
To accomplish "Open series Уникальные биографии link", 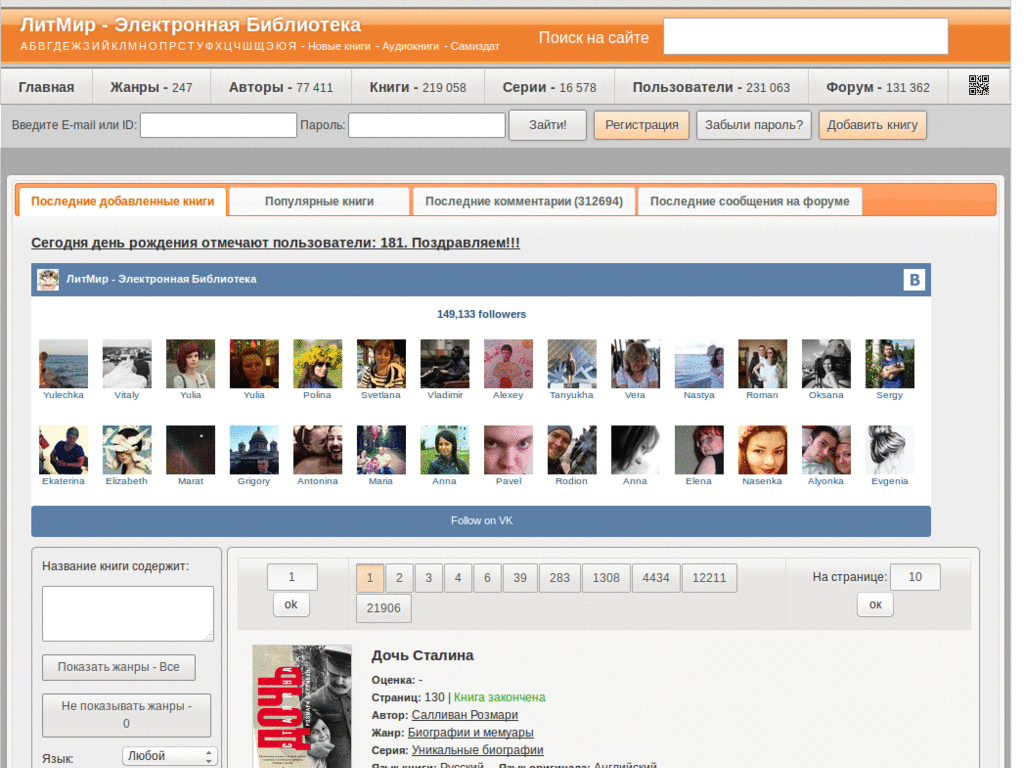I will pos(477,750).
